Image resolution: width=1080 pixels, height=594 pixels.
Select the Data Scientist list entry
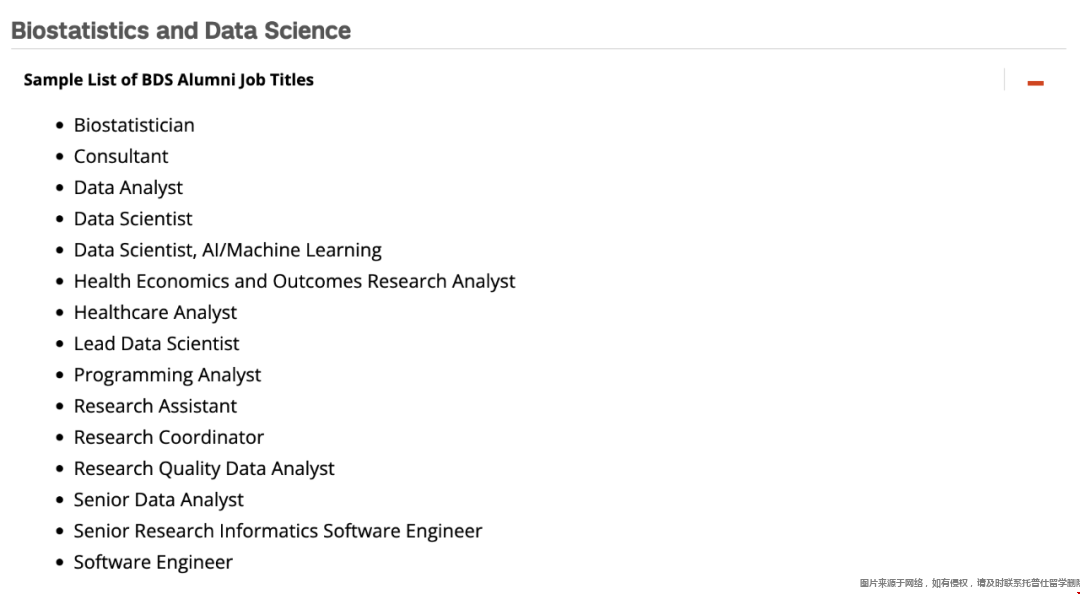point(133,218)
